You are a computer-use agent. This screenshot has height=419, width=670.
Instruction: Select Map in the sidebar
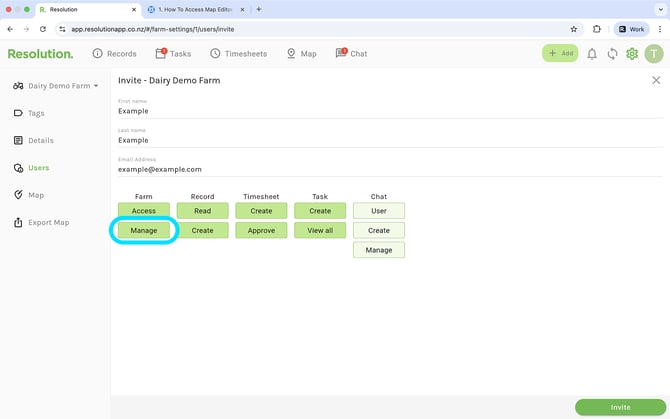pos(29,195)
